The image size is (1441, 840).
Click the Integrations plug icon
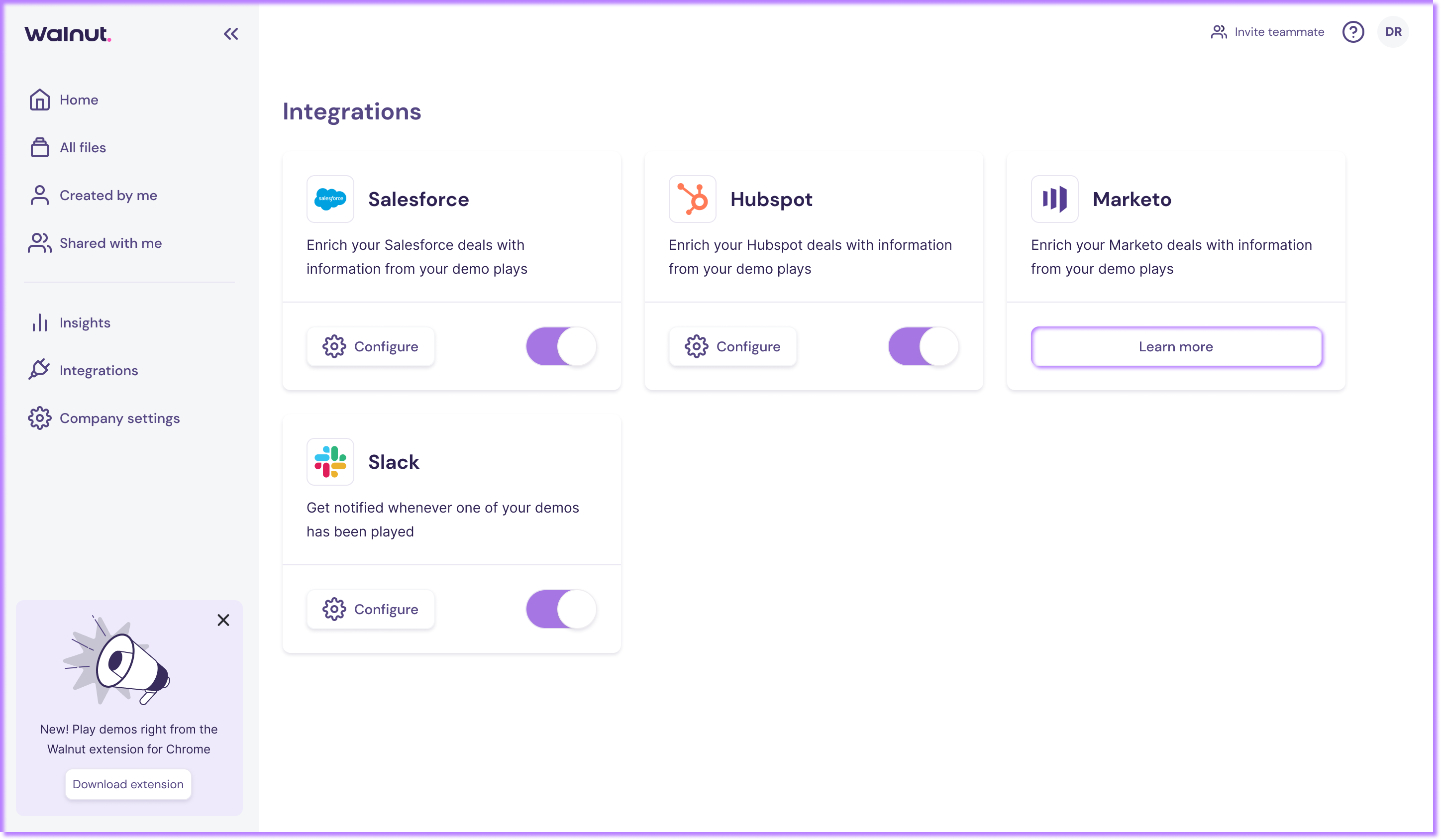39,370
